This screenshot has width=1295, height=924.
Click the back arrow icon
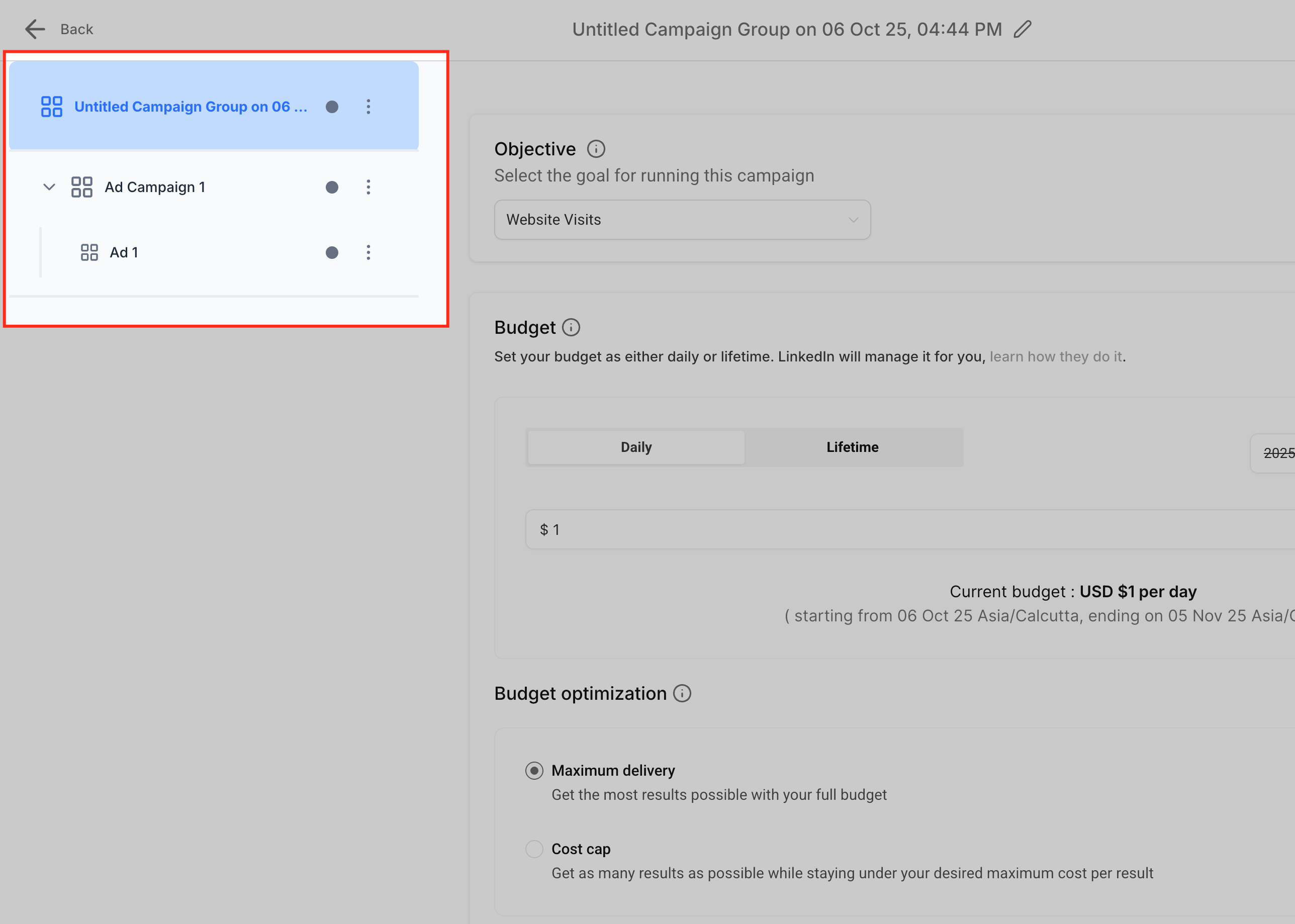[x=35, y=29]
